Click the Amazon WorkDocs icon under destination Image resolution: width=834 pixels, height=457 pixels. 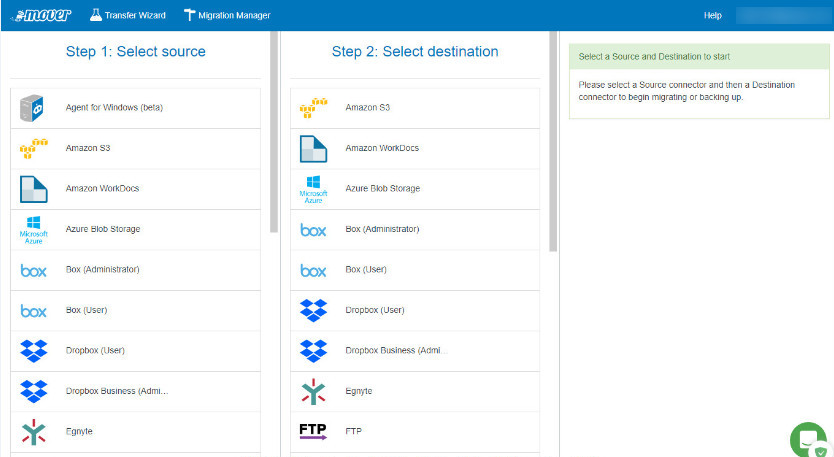coord(313,148)
